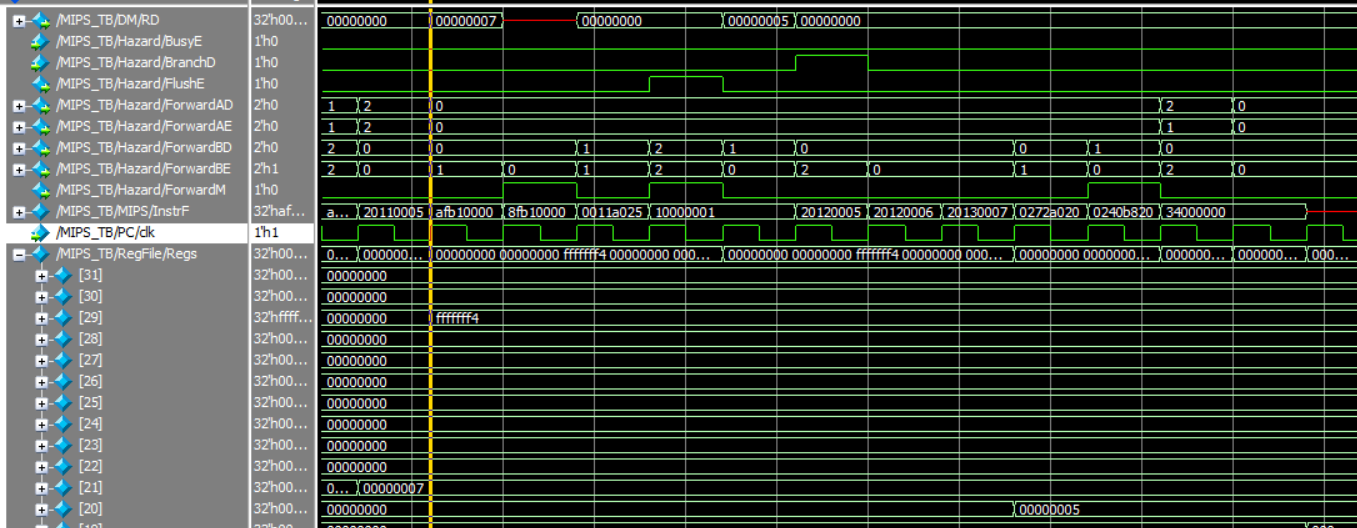
Task: Click the diamond icon of register [23]
Action: tap(63, 445)
